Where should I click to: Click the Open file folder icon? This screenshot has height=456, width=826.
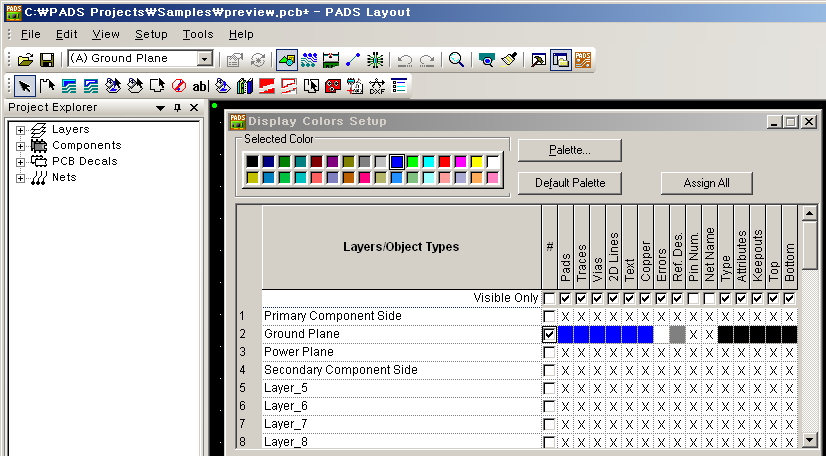tap(25, 60)
